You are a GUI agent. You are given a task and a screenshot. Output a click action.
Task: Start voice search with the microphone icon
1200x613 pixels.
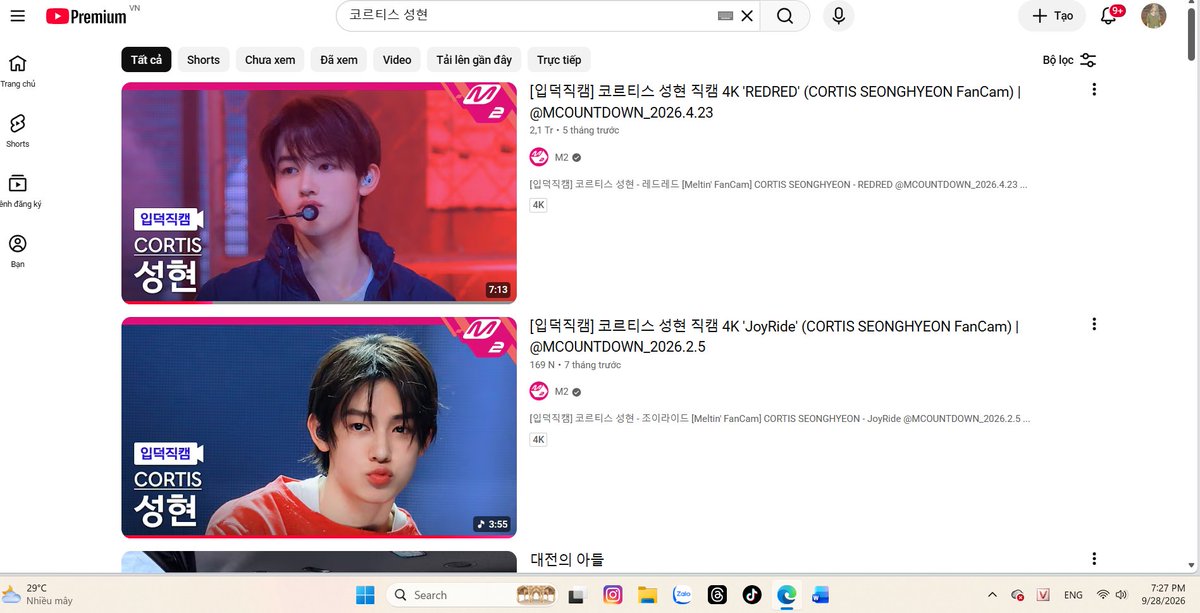coord(838,16)
